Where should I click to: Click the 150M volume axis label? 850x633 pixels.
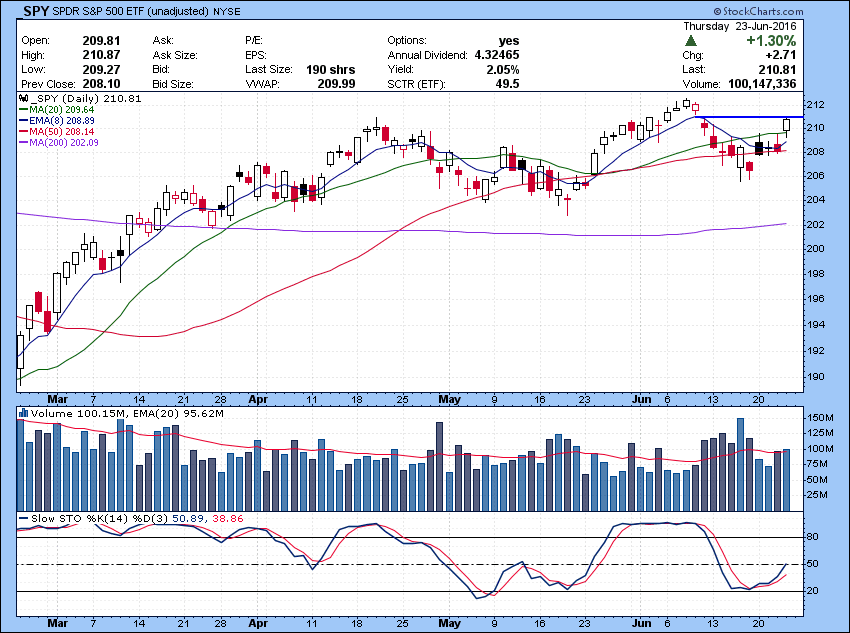point(820,418)
